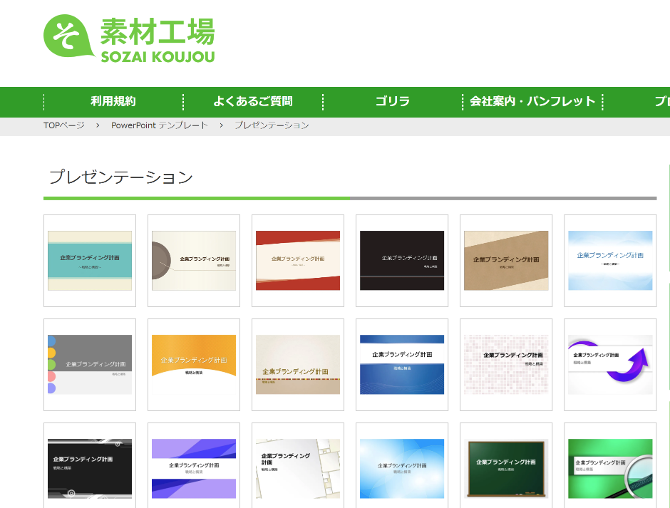Open template with colored circles on gray
This screenshot has height=508, width=670.
coord(90,364)
